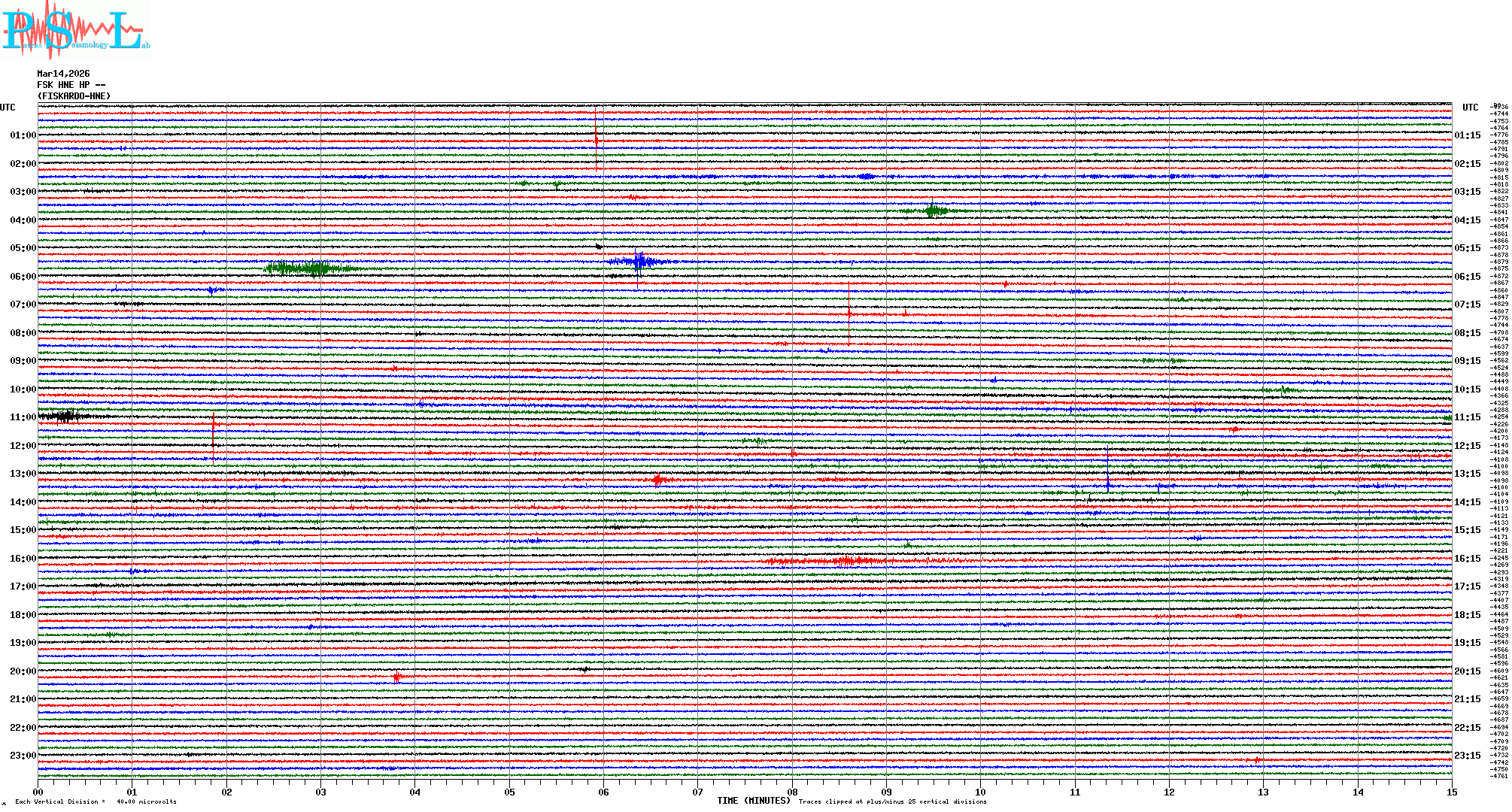Viewport: 1512px width, 812px height.
Task: Click the 11:00 UTC hour label on left
Action: [23, 417]
